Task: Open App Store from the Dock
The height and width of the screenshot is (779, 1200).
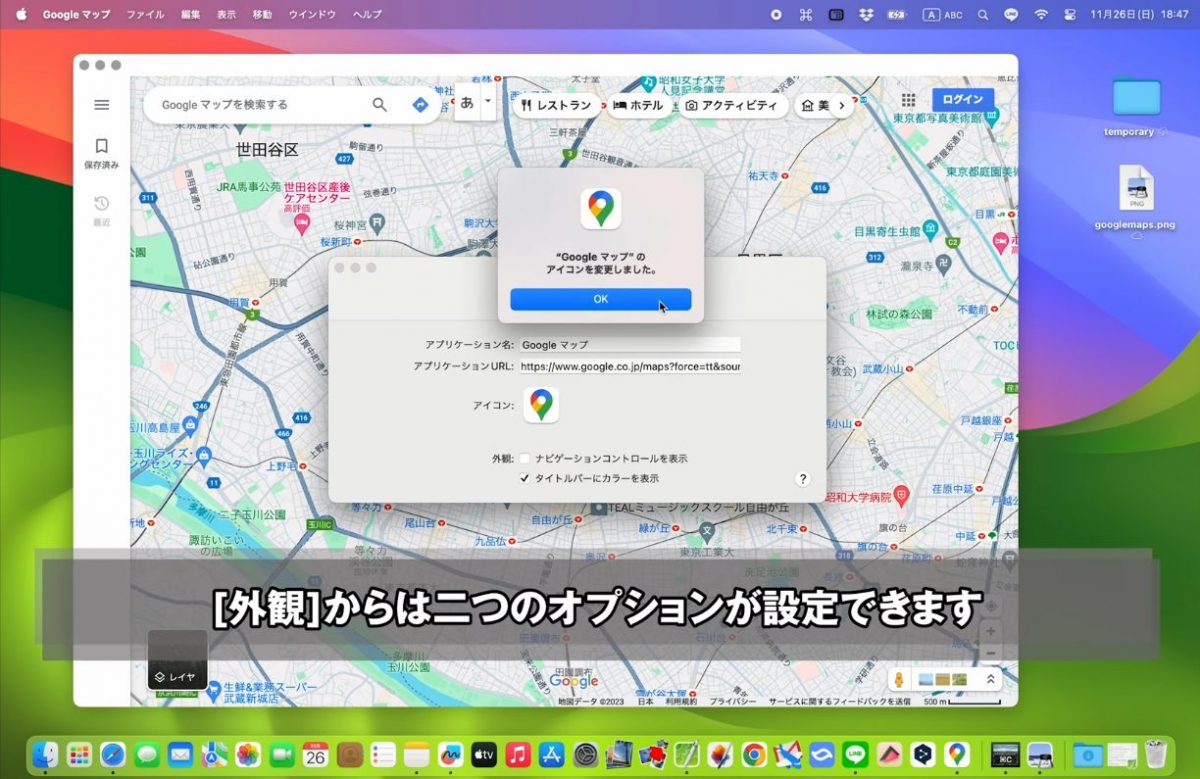Action: click(x=552, y=753)
